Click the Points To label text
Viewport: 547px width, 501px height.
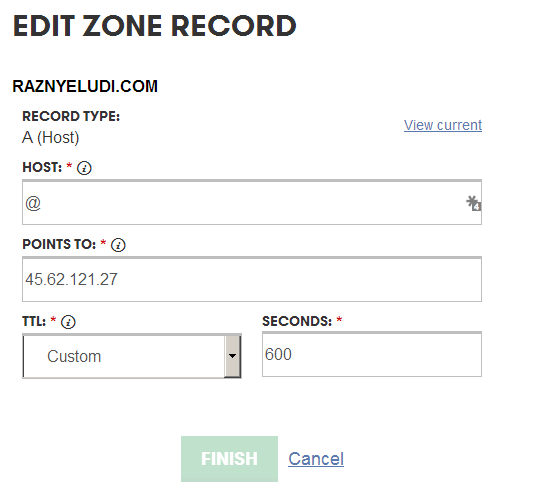[59, 245]
